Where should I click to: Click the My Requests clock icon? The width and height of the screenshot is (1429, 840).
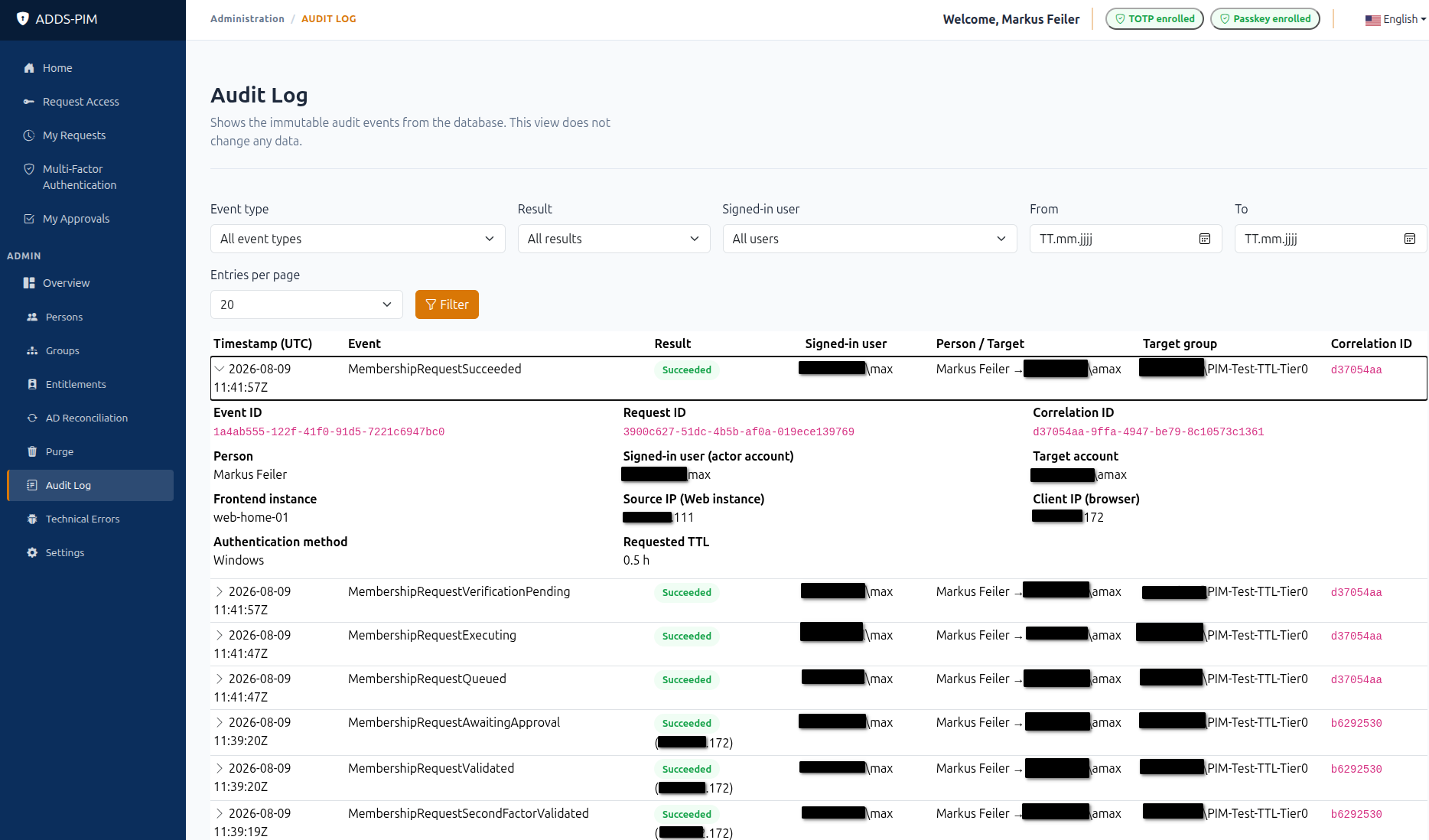coord(29,135)
